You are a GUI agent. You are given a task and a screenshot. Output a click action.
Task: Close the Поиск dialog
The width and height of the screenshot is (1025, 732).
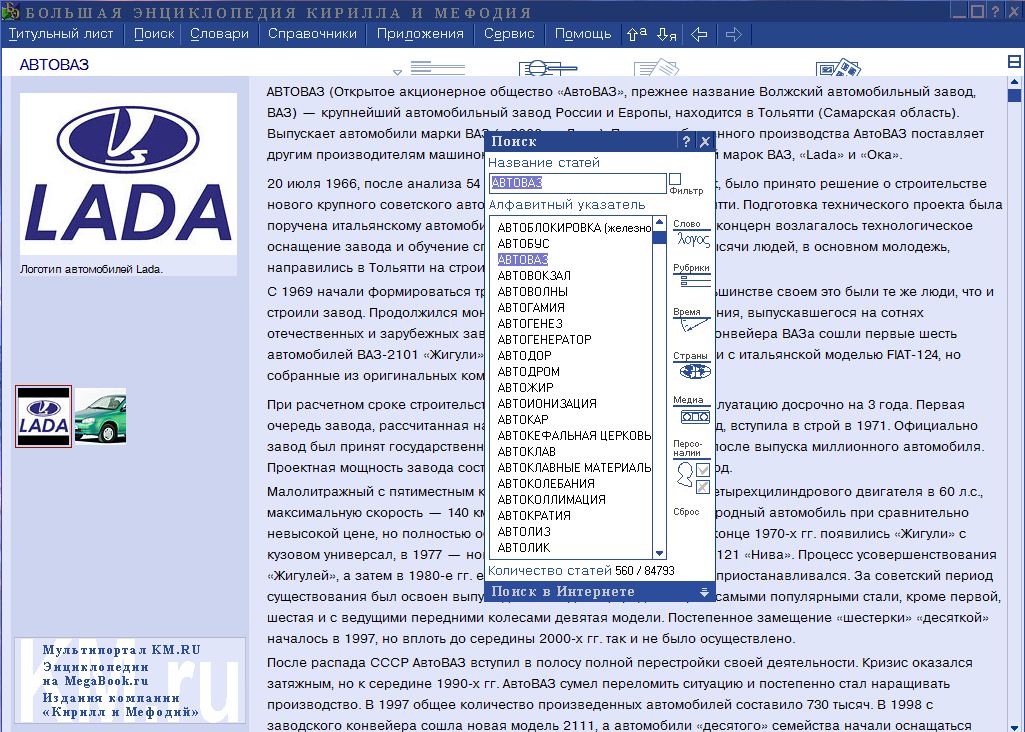(x=705, y=141)
